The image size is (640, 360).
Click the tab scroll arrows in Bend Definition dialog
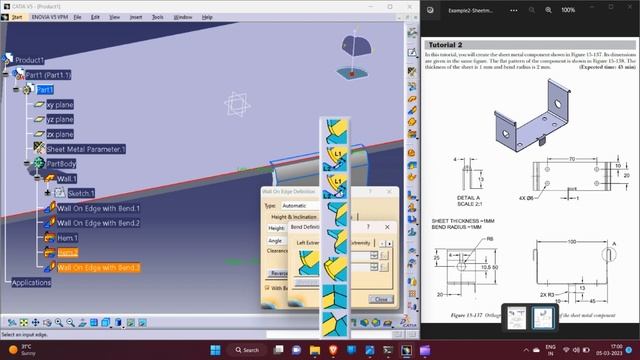click(386, 243)
